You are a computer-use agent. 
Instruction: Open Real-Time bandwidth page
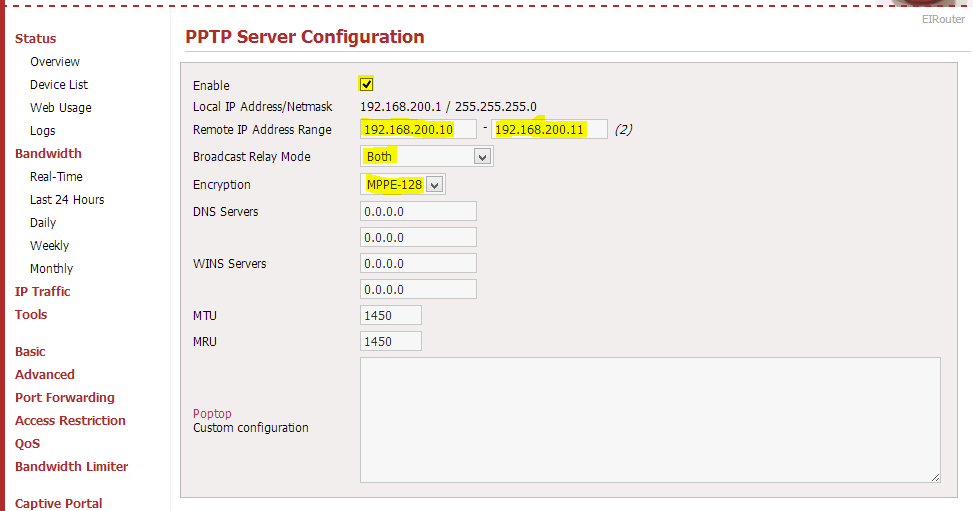(x=56, y=176)
